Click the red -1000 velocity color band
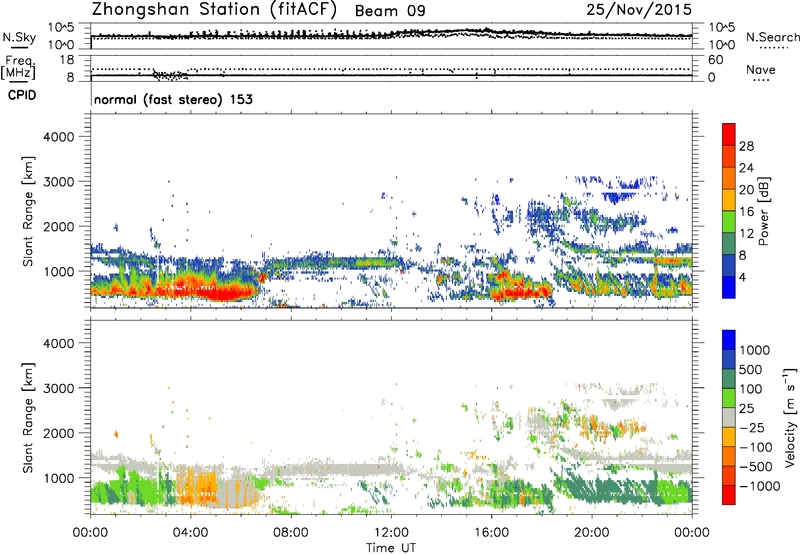 pyautogui.click(x=729, y=495)
